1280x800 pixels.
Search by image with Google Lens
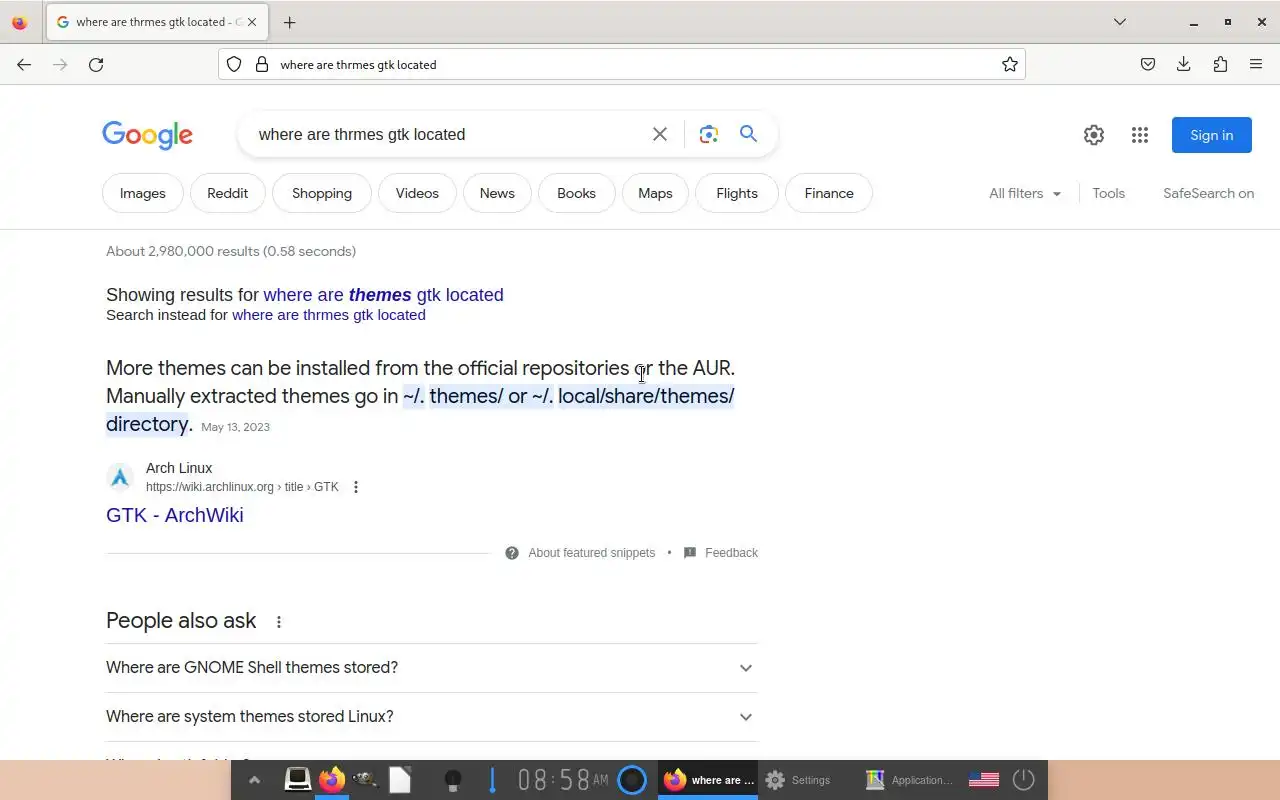(x=709, y=134)
